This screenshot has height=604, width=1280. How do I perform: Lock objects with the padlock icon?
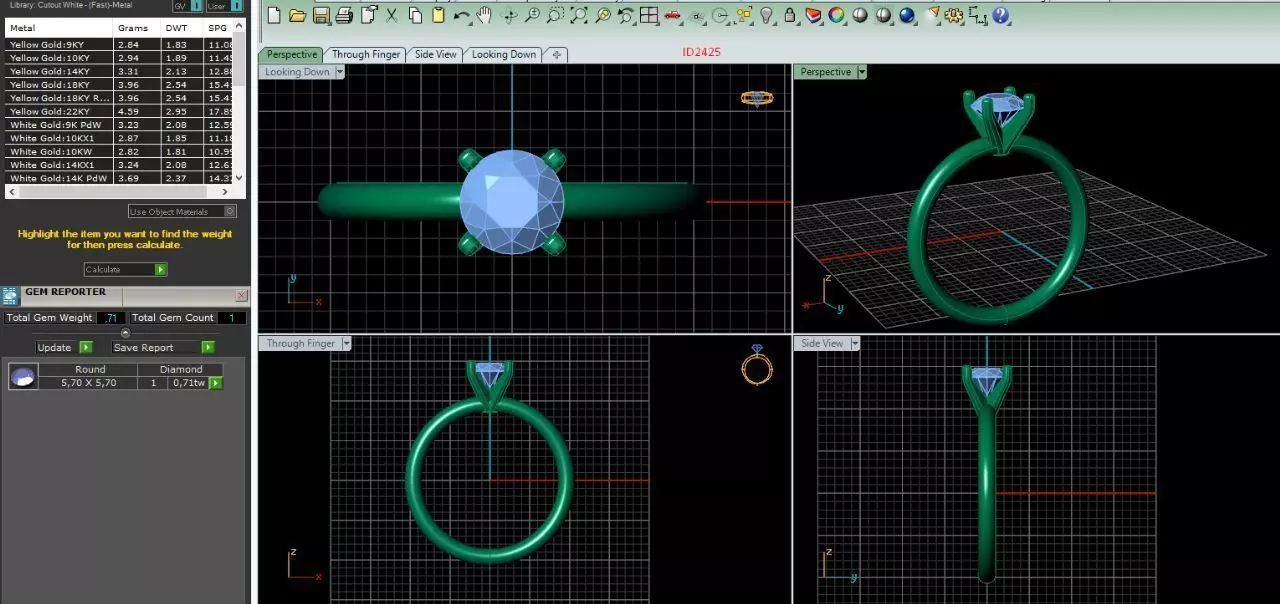790,15
